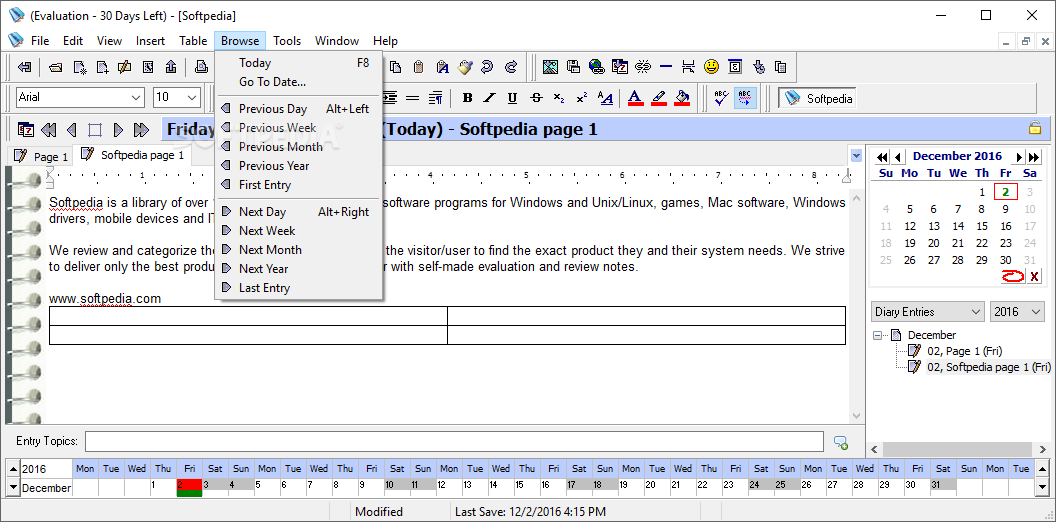This screenshot has width=1056, height=522.
Task: Click the text highlight color pen swatch
Action: pyautogui.click(x=659, y=98)
